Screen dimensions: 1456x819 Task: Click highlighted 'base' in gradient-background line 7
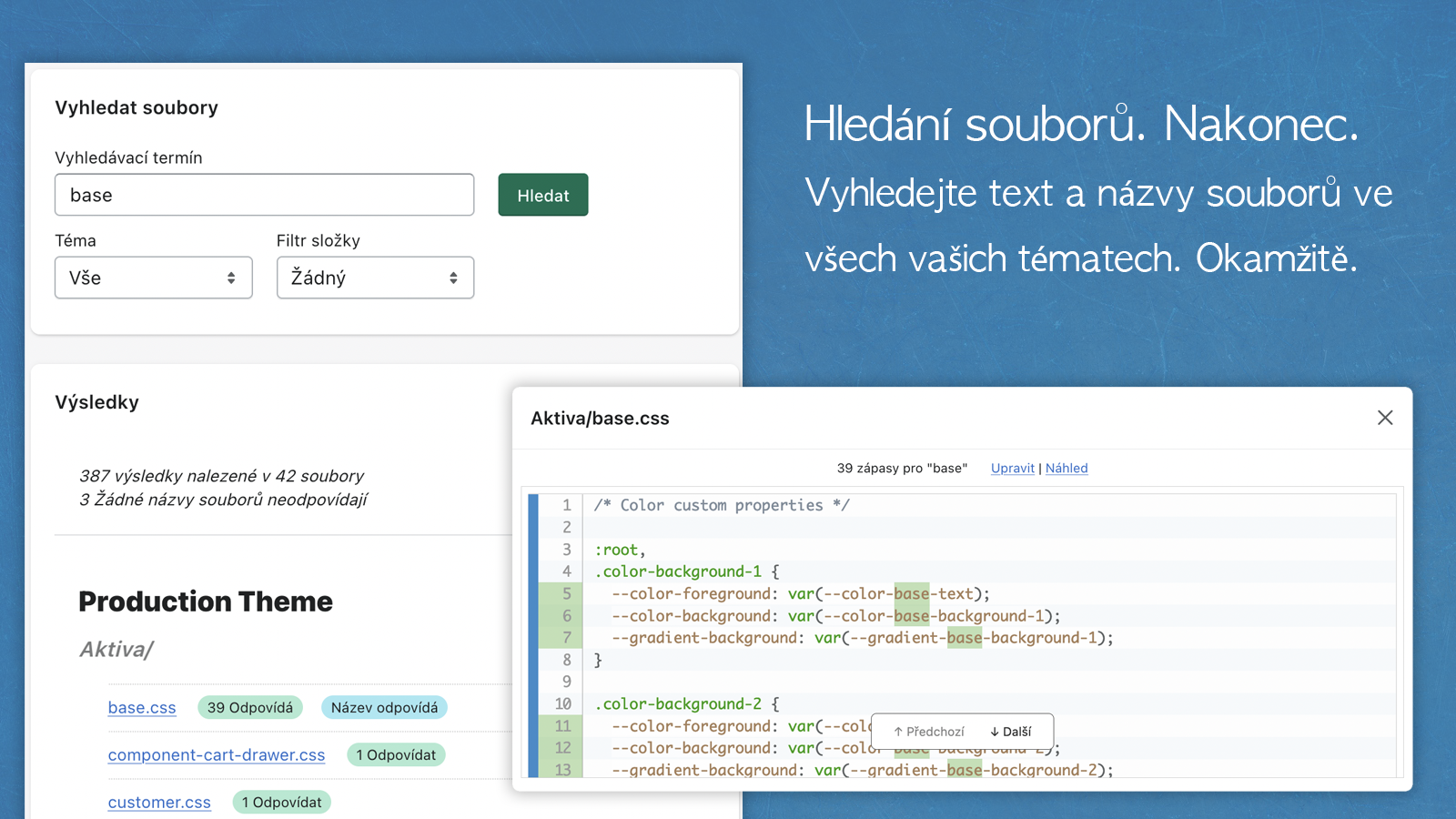(965, 638)
